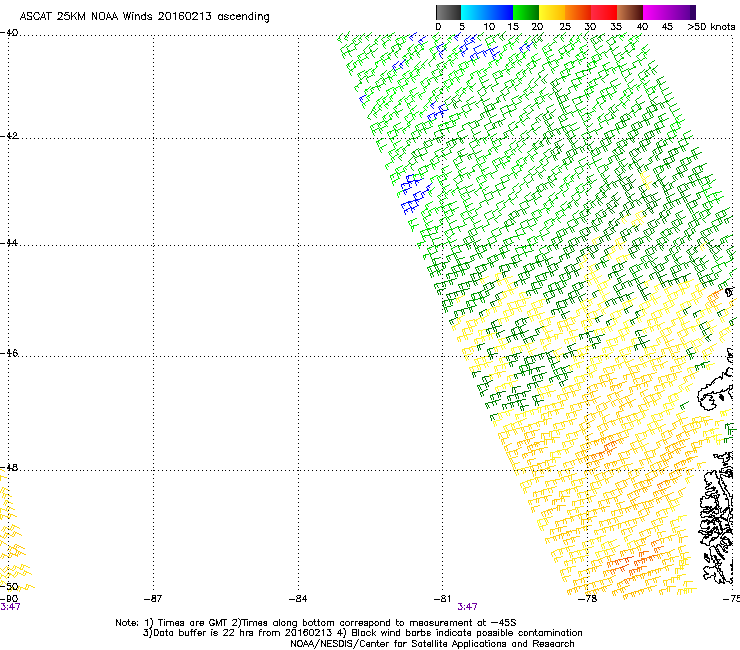
Task: Click the -84 longitude axis label
Action: click(x=298, y=599)
